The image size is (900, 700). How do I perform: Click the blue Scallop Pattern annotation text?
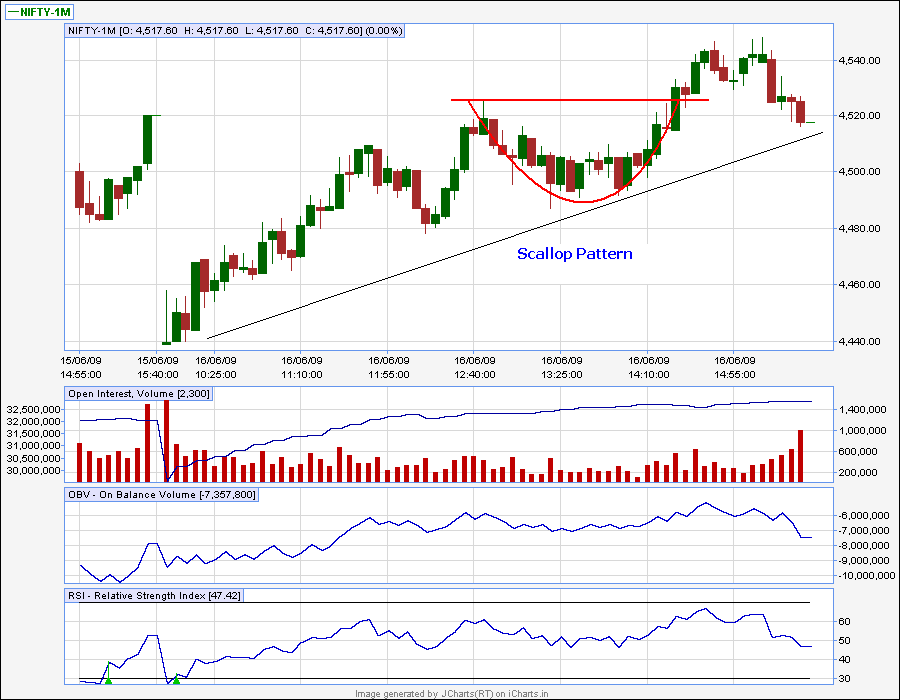pyautogui.click(x=575, y=254)
